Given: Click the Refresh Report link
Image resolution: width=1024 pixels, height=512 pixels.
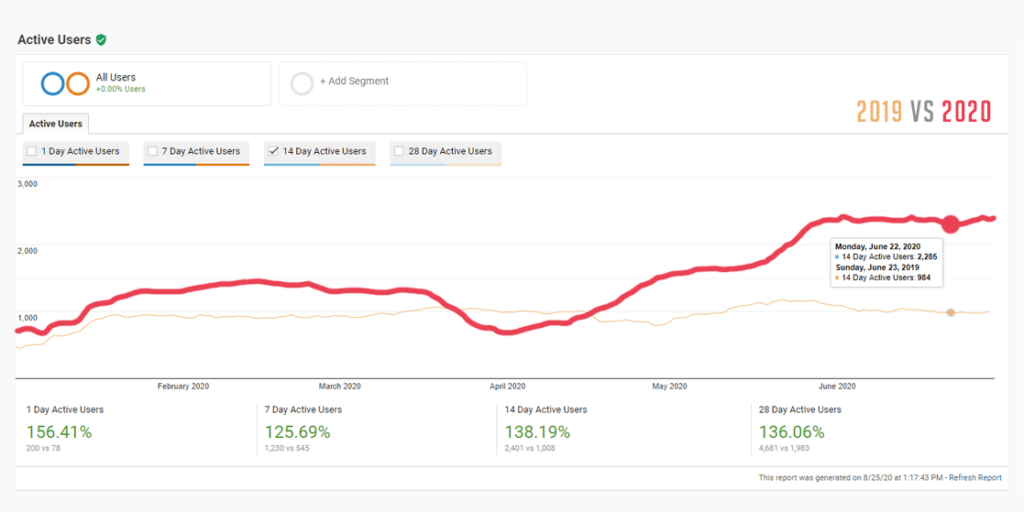Looking at the screenshot, I should coord(975,478).
